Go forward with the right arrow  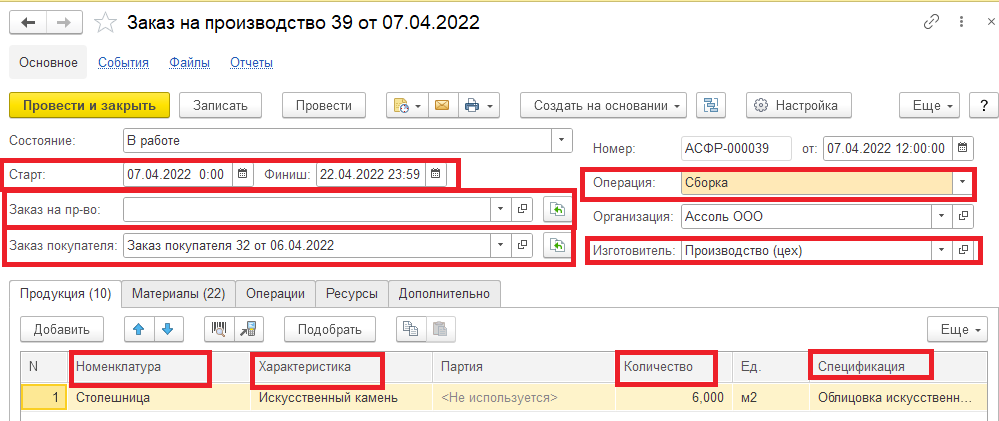pyautogui.click(x=64, y=23)
